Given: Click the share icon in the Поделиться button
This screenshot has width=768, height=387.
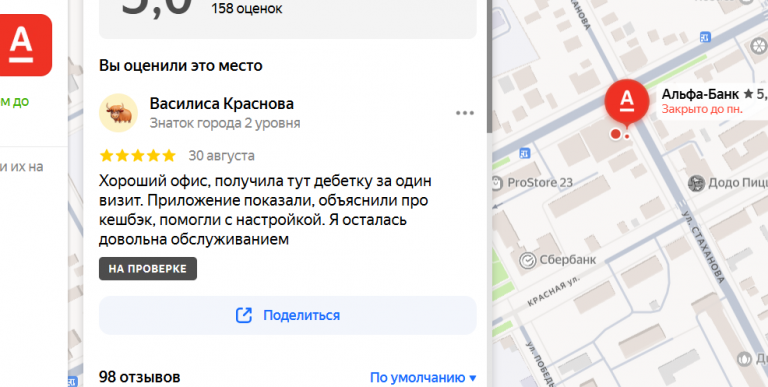Looking at the screenshot, I should point(243,315).
